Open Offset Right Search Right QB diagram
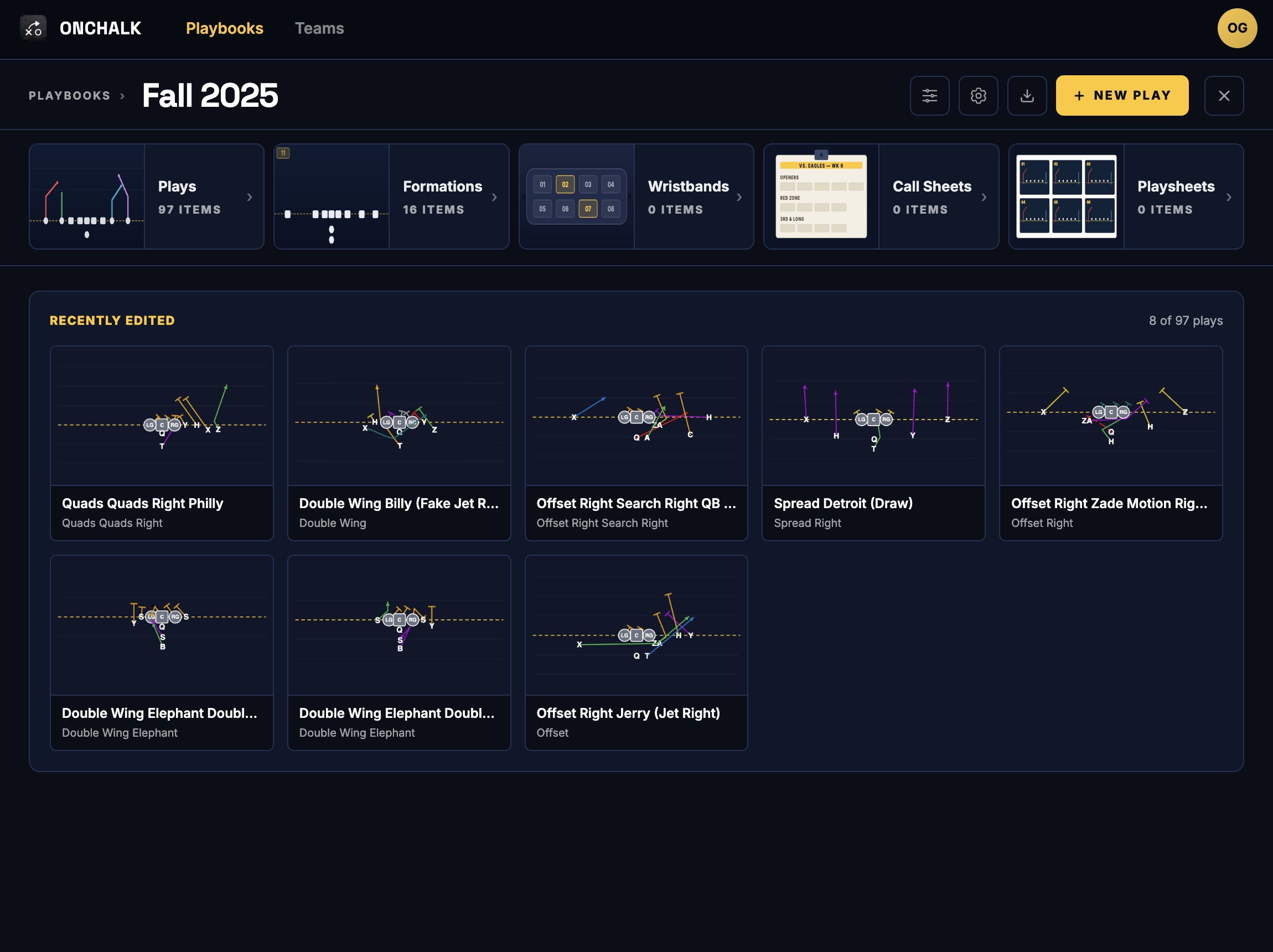This screenshot has width=1273, height=952. click(x=636, y=416)
